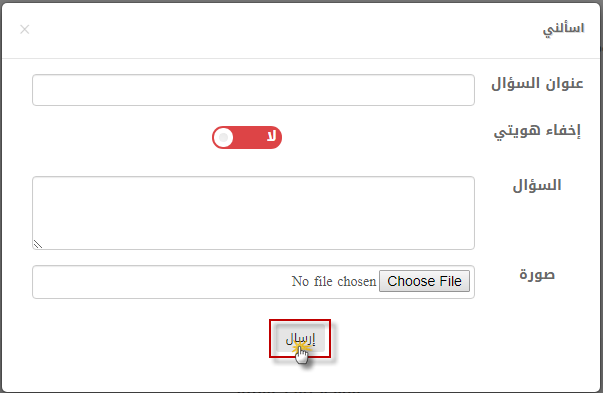Click the hand cursor icon on إرسال
Screen dimensions: 603x393
coord(302,355)
